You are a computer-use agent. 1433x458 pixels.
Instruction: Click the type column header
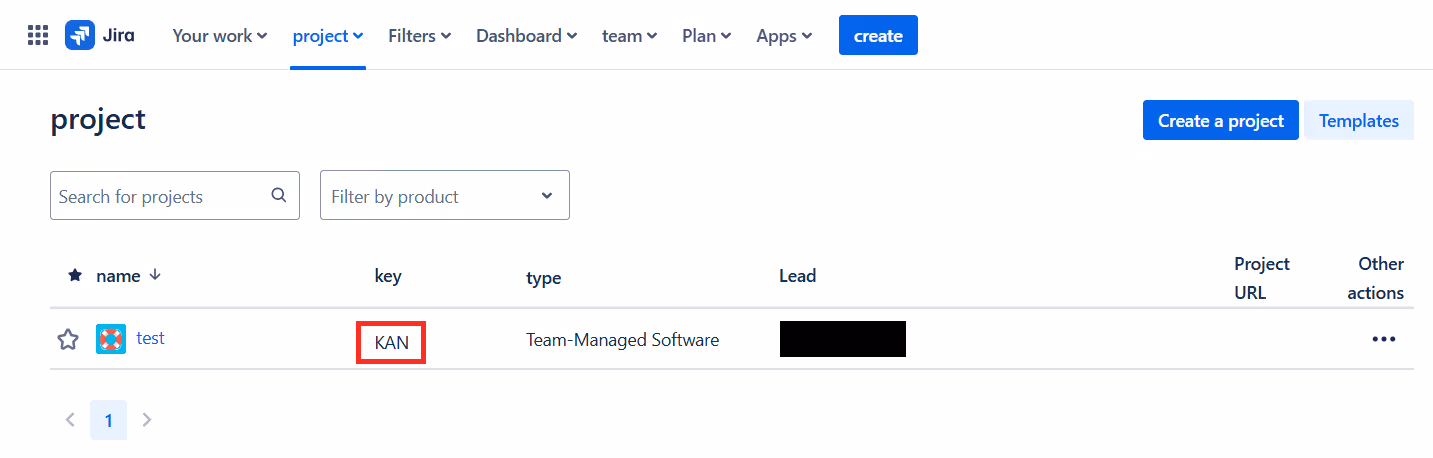pos(544,278)
